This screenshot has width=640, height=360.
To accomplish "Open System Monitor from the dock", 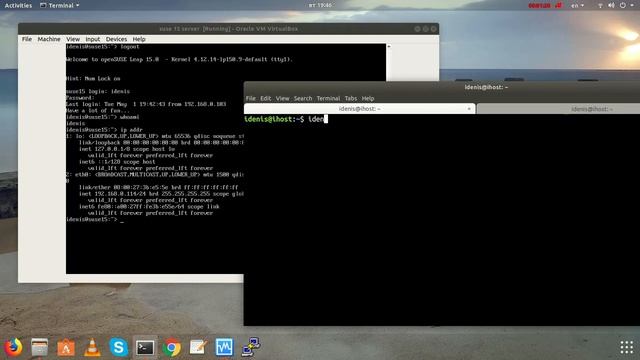I will point(224,347).
